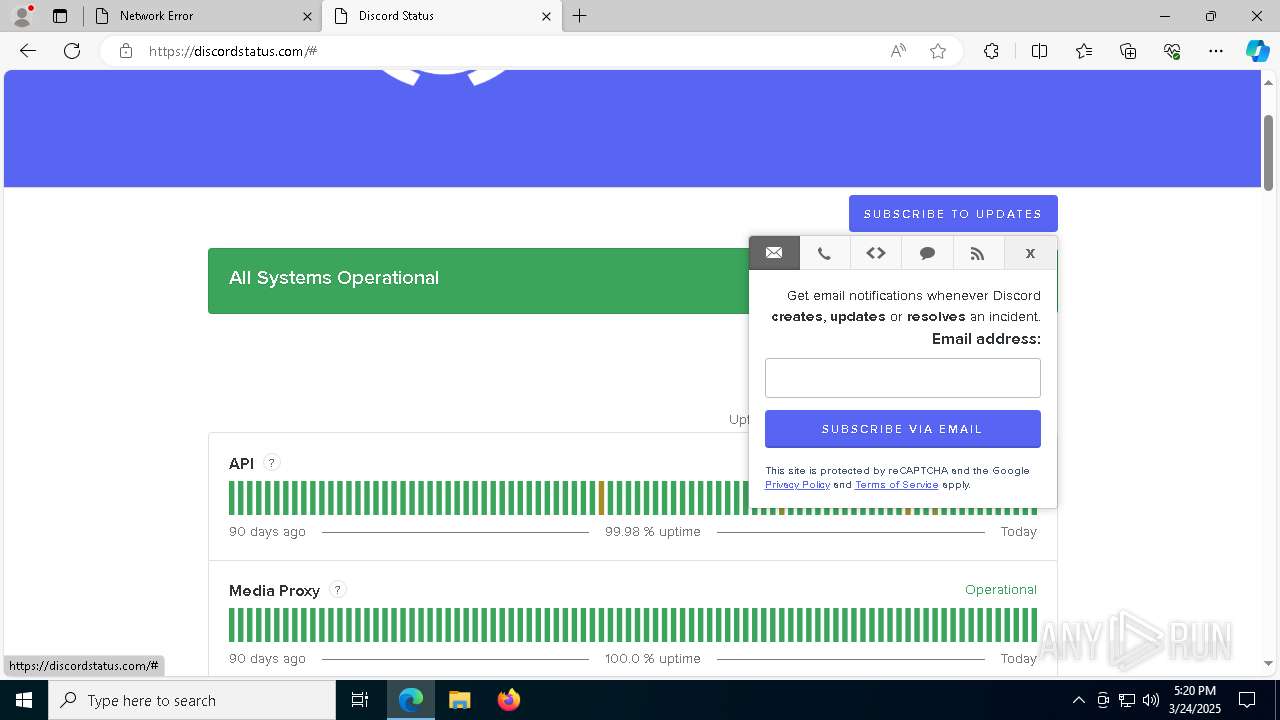Open Settings and more ellipsis menu
Viewport: 1280px width, 720px height.
click(x=1216, y=51)
